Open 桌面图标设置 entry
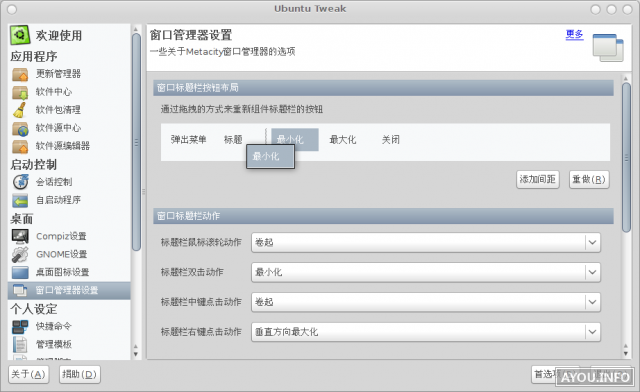 click(63, 272)
